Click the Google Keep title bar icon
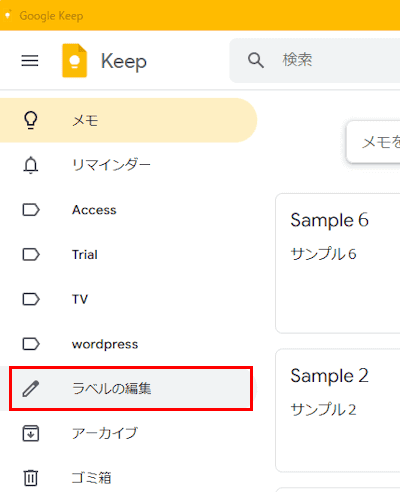The height and width of the screenshot is (492, 400). (x=8, y=15)
